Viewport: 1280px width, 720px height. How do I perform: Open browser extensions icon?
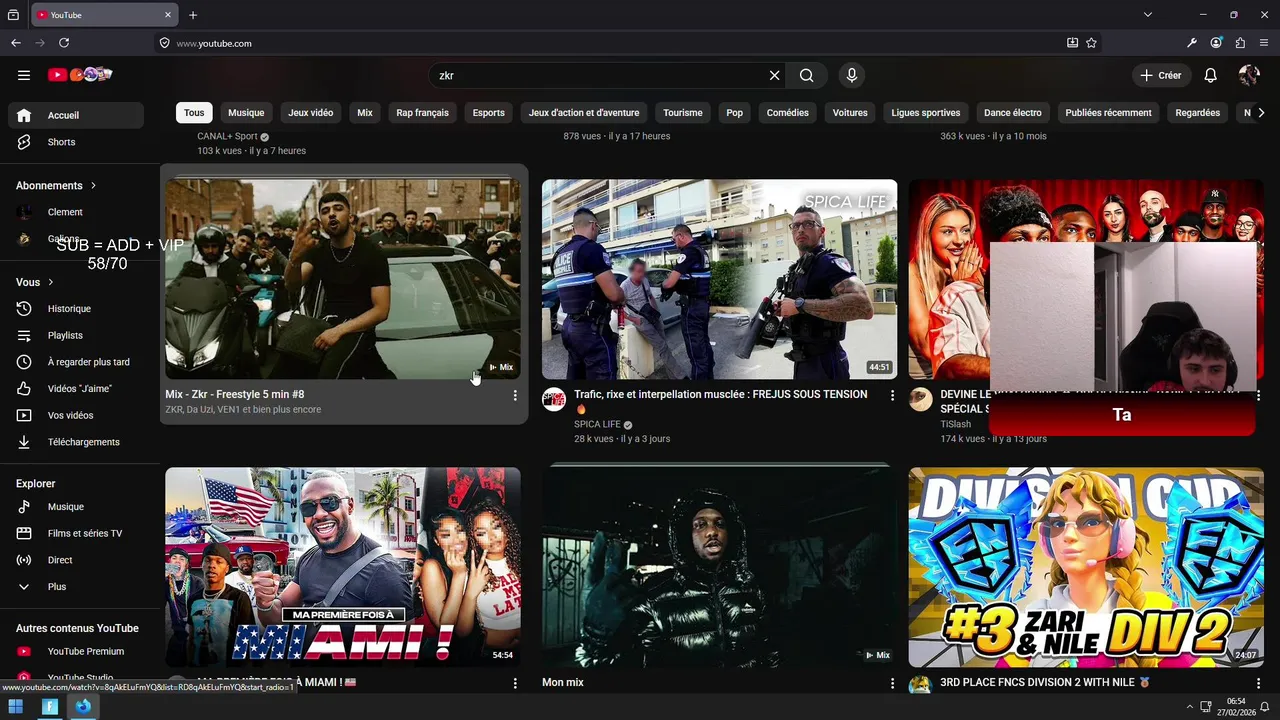(1240, 43)
